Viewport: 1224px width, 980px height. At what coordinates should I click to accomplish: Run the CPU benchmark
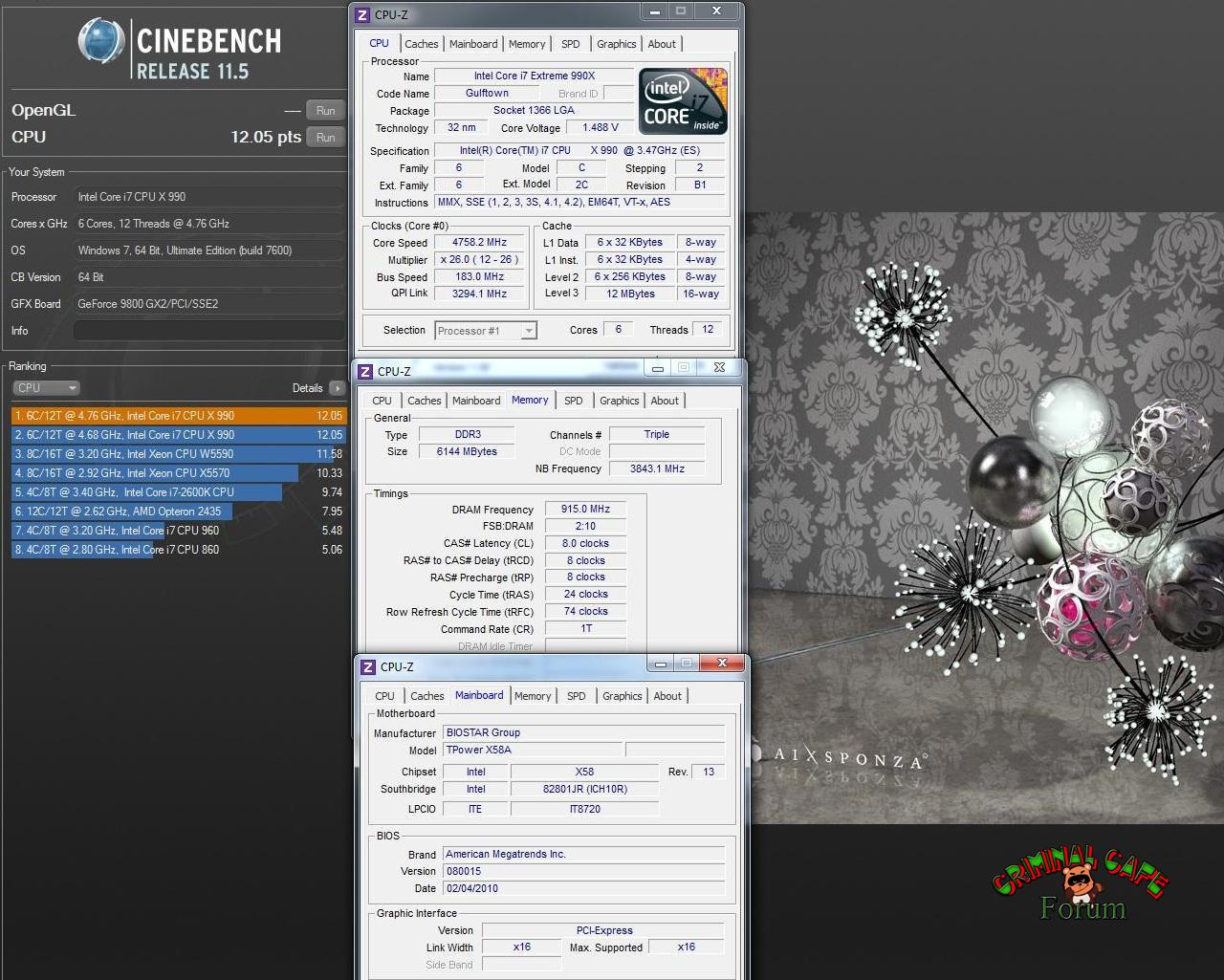[325, 138]
